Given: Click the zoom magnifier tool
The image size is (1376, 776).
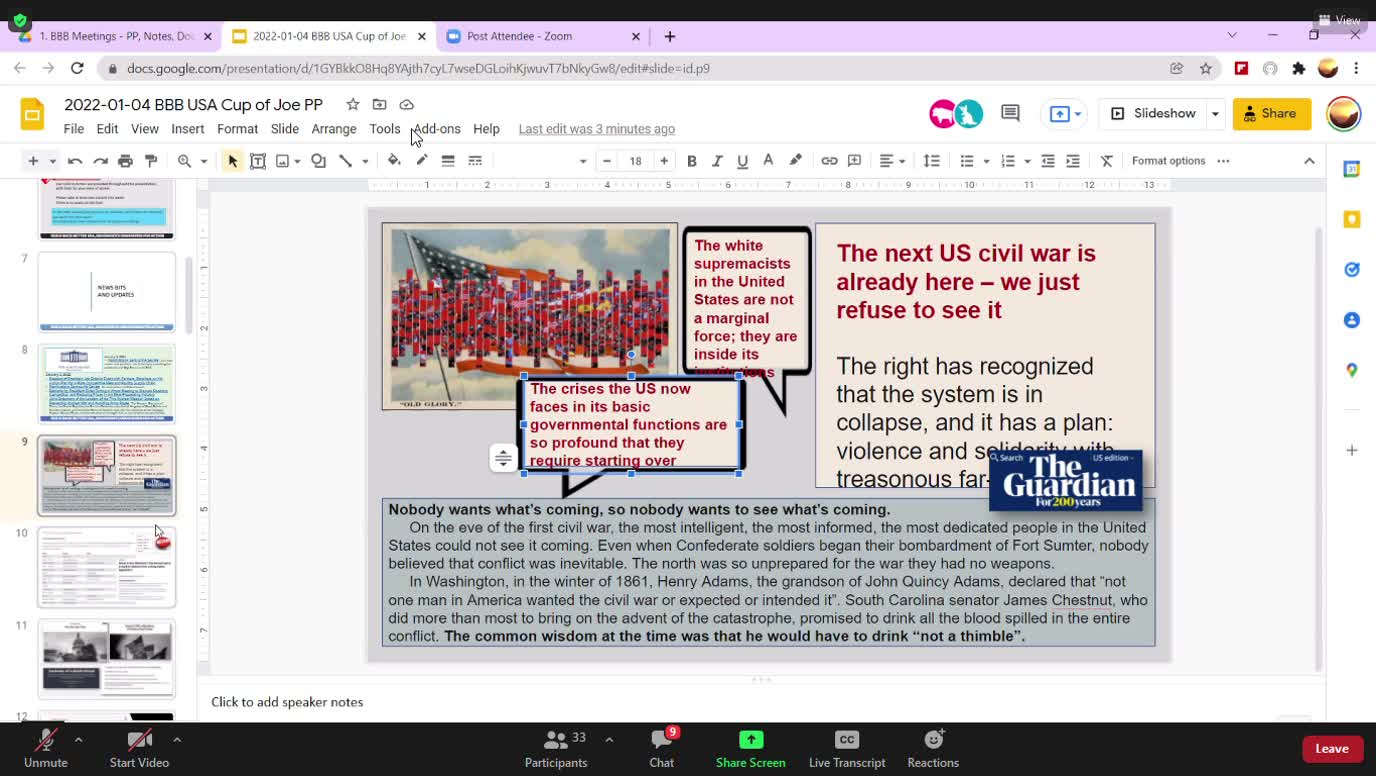Looking at the screenshot, I should pos(184,161).
